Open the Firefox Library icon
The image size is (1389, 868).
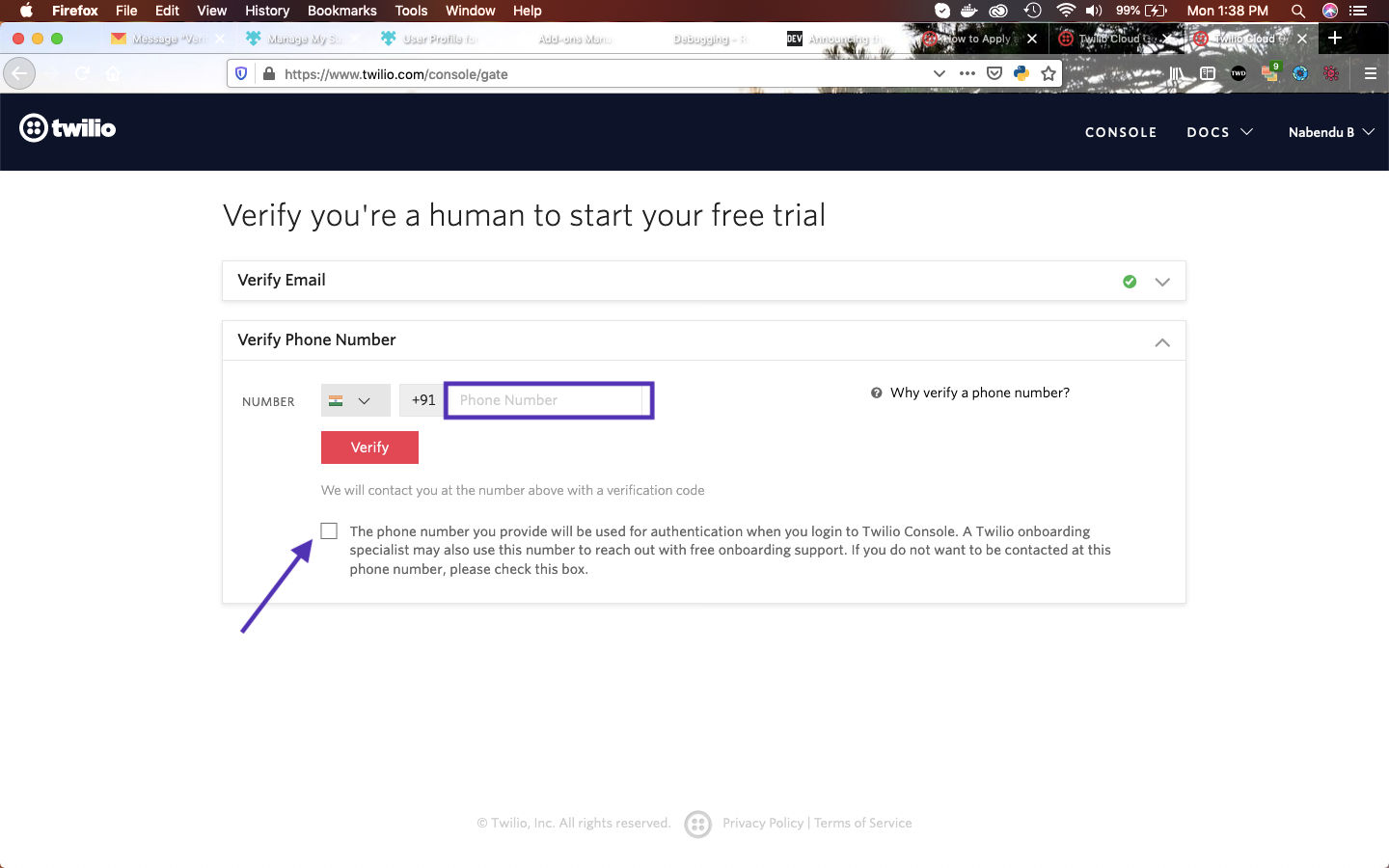[x=1177, y=73]
